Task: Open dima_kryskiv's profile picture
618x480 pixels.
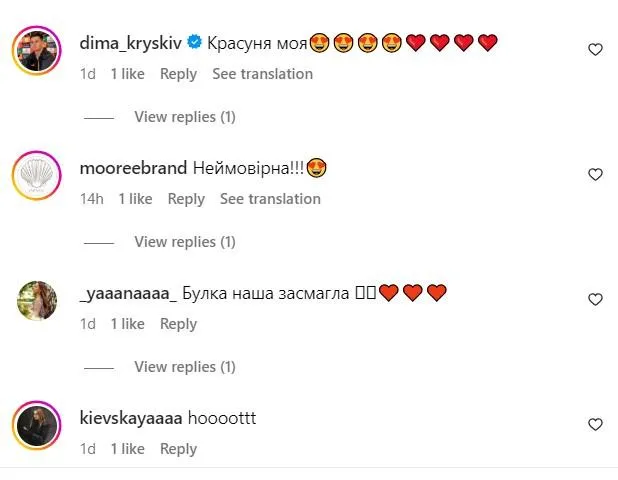Action: point(37,50)
